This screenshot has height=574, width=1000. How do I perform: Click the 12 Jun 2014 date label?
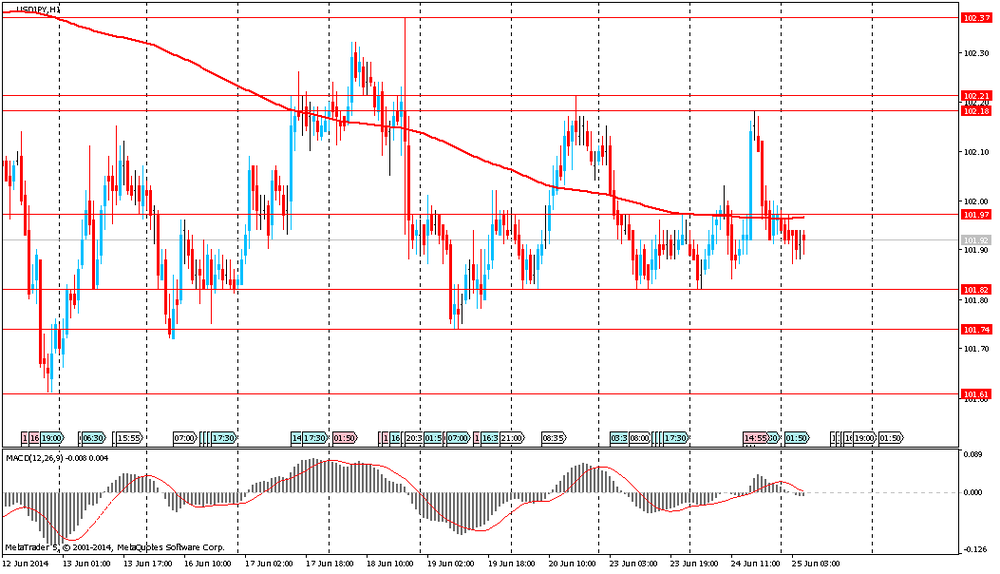pyautogui.click(x=26, y=564)
